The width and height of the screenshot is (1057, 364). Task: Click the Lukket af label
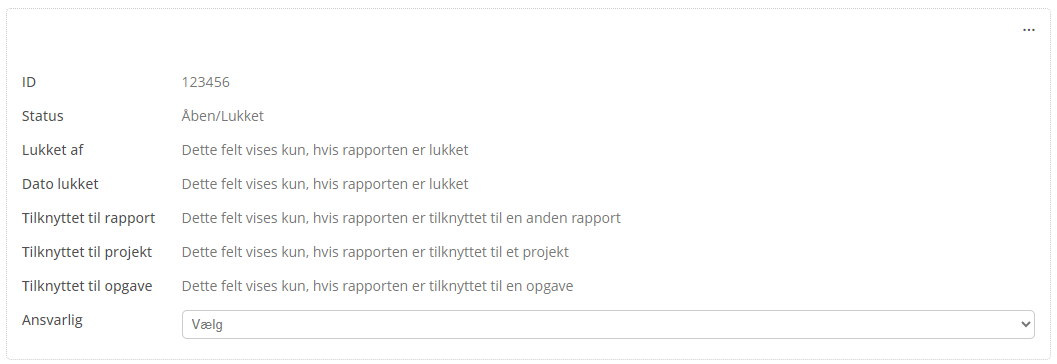click(x=53, y=150)
